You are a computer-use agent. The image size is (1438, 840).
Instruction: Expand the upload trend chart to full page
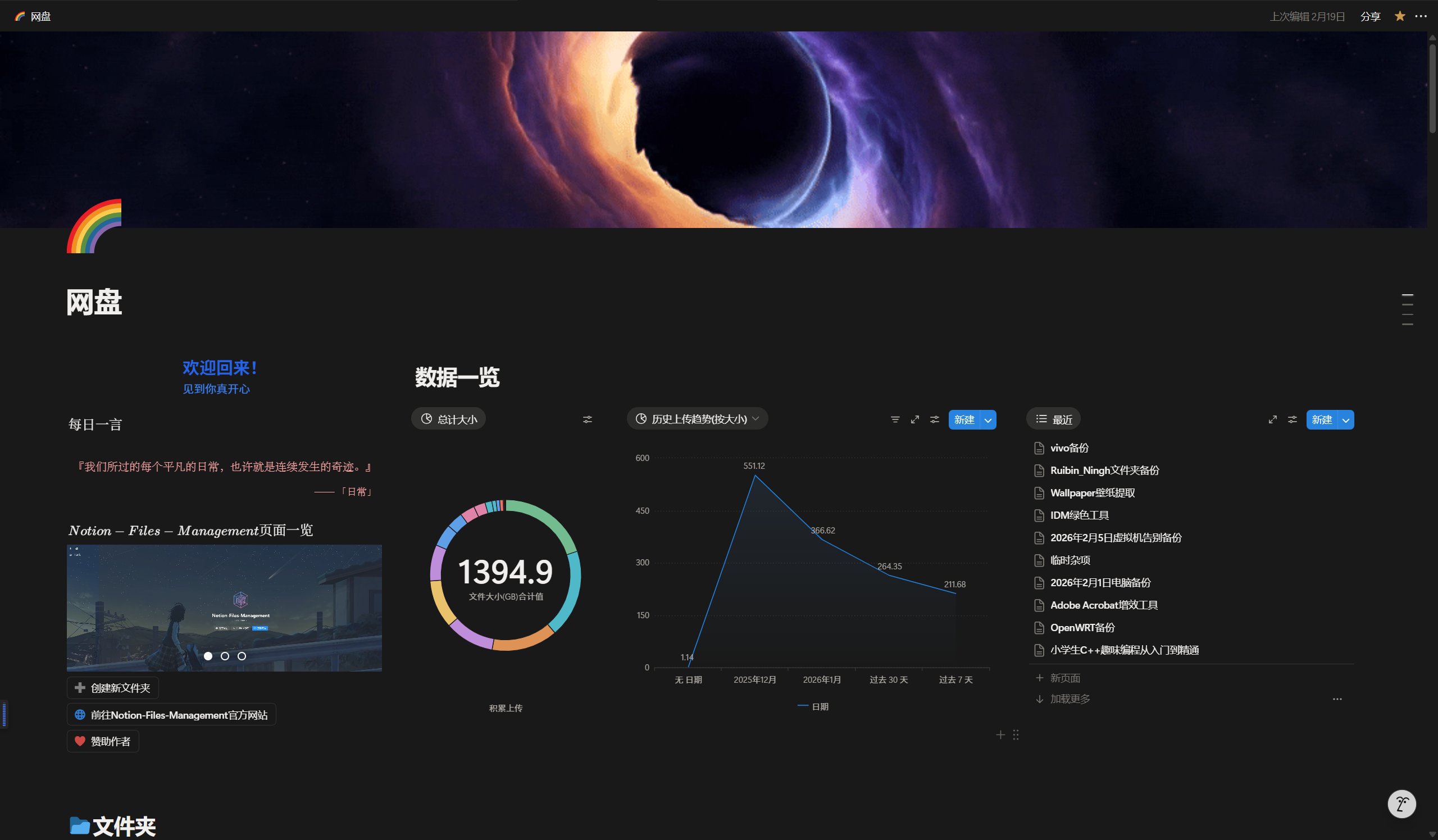[x=914, y=419]
